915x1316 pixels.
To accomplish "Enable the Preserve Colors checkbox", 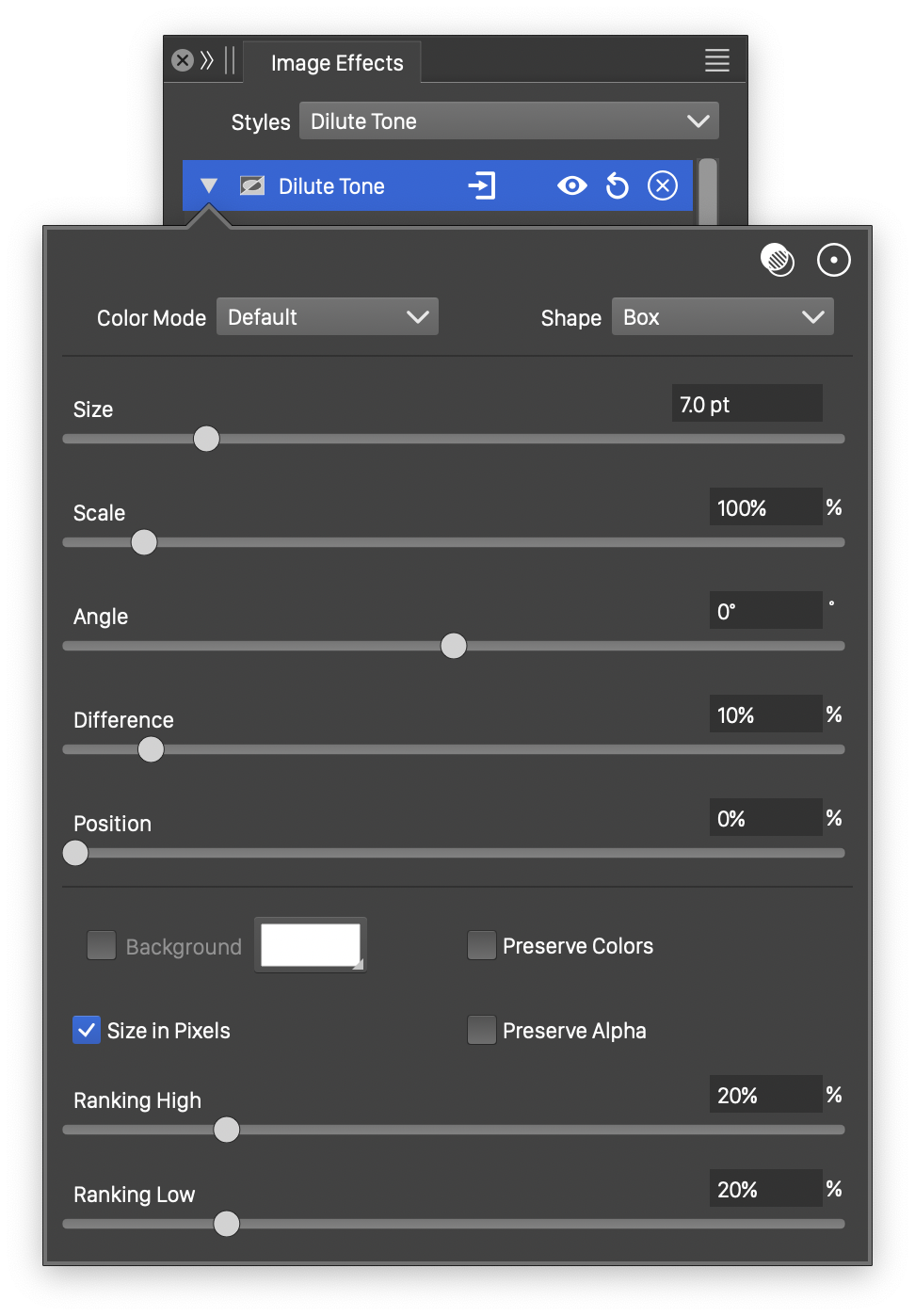I will tap(482, 945).
